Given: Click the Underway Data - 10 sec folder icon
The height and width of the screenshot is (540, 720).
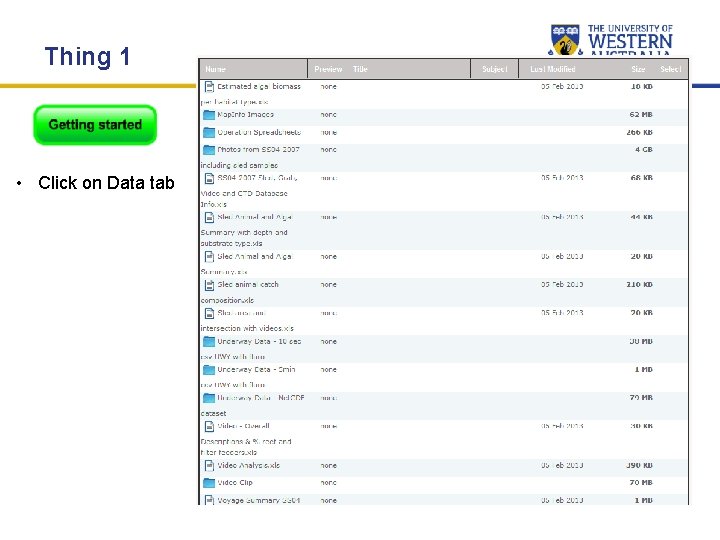Looking at the screenshot, I should 209,341.
